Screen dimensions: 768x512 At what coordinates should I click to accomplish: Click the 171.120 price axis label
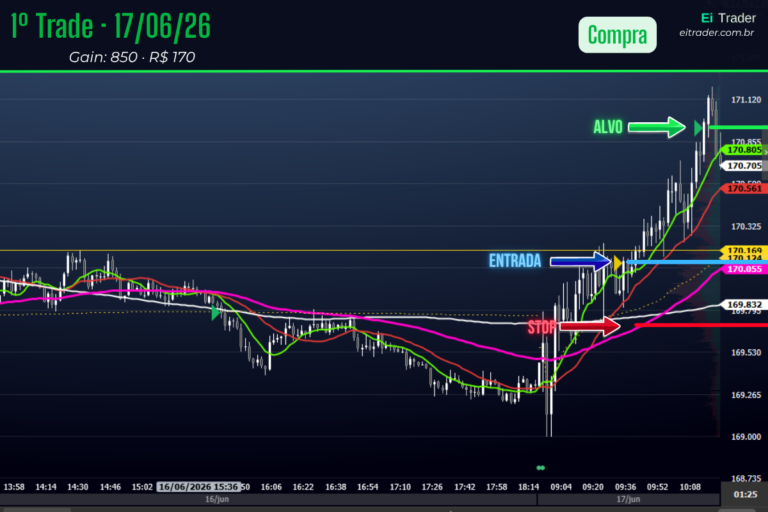(x=746, y=100)
